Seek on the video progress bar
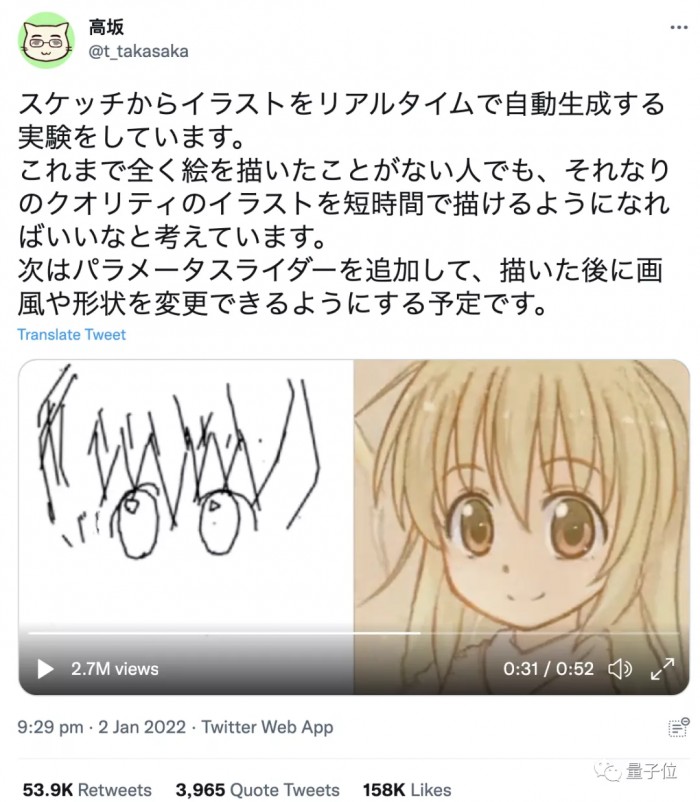The height and width of the screenshot is (802, 700). point(354,633)
